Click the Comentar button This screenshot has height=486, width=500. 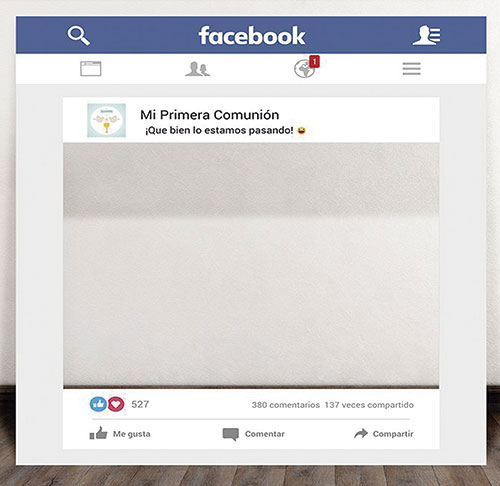tap(254, 434)
